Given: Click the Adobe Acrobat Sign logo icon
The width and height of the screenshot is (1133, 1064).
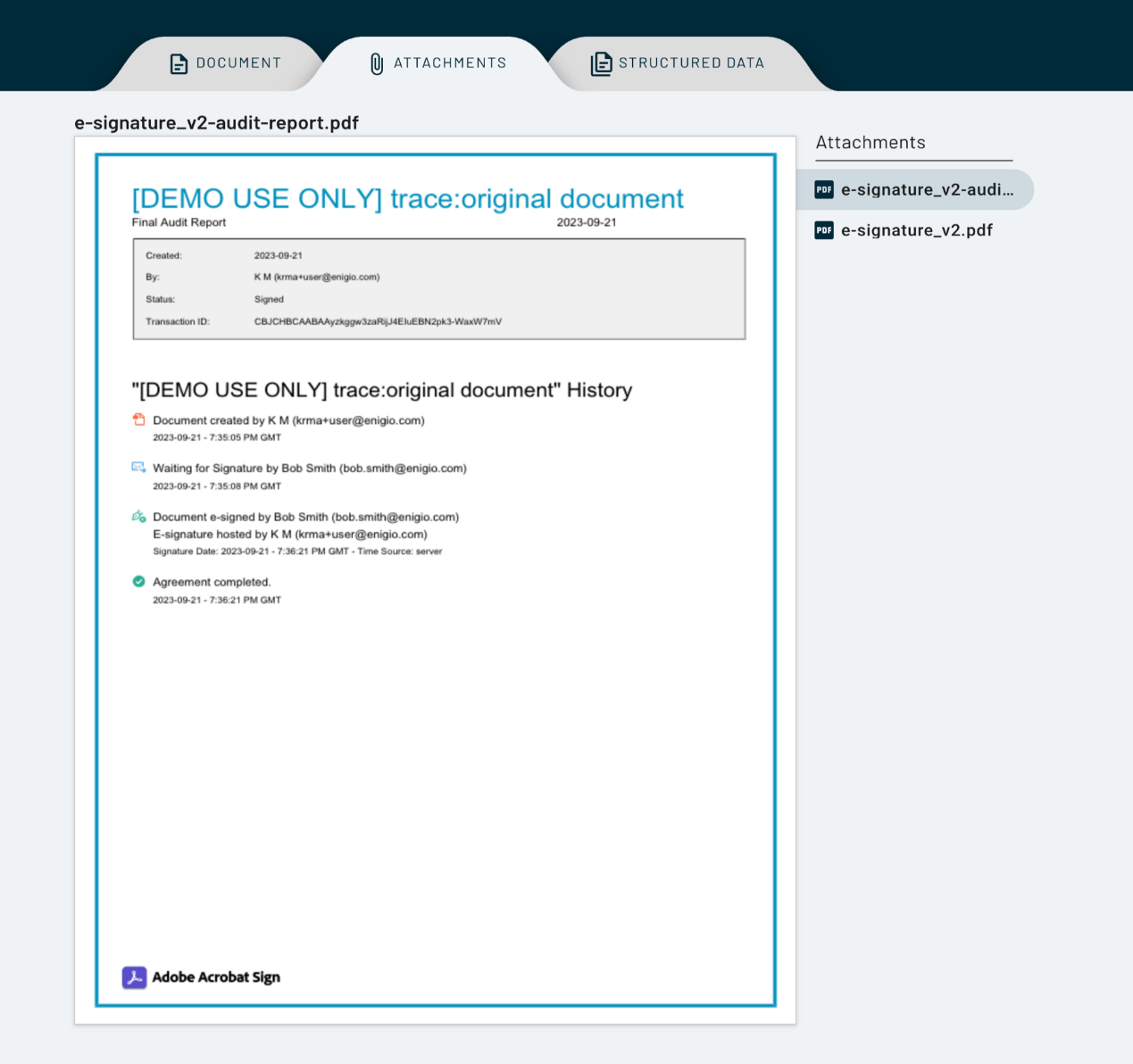Looking at the screenshot, I should pyautogui.click(x=135, y=977).
